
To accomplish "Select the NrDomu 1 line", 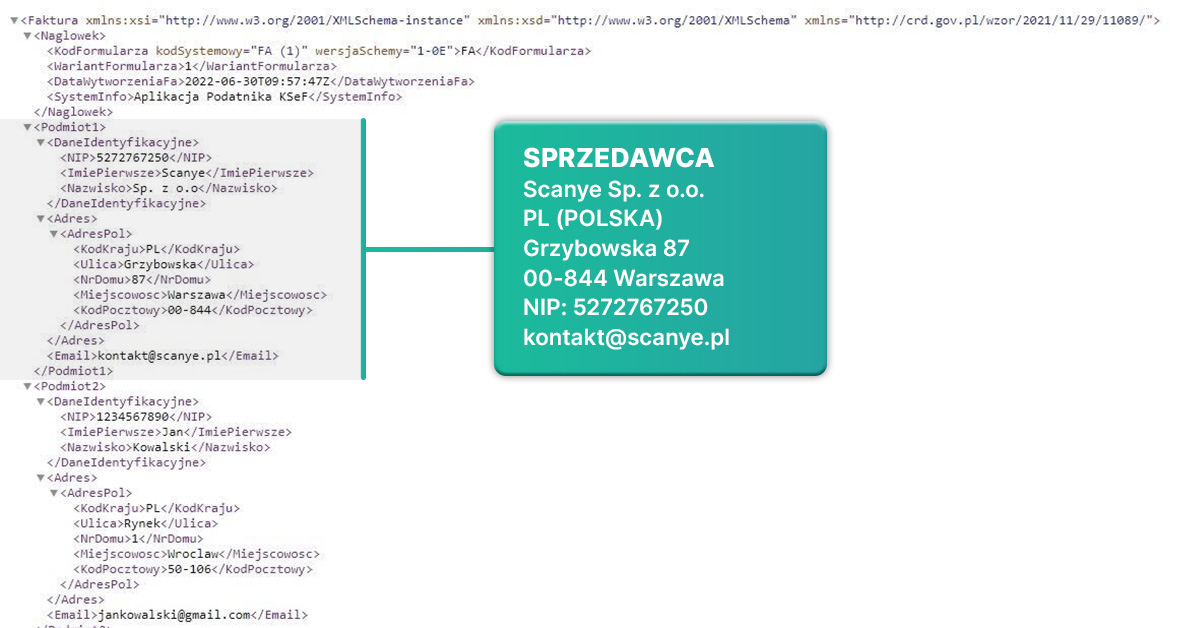I will [138, 538].
